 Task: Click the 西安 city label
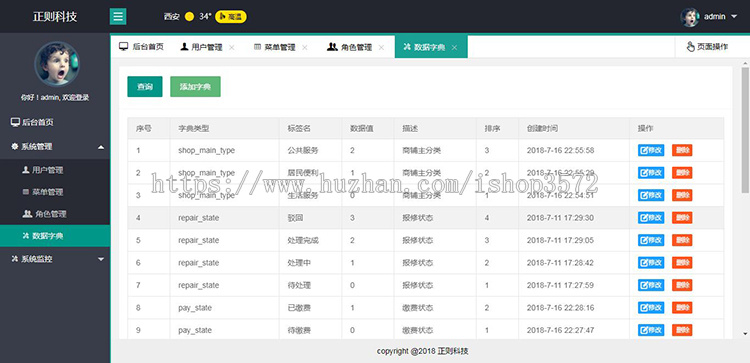[x=172, y=17]
